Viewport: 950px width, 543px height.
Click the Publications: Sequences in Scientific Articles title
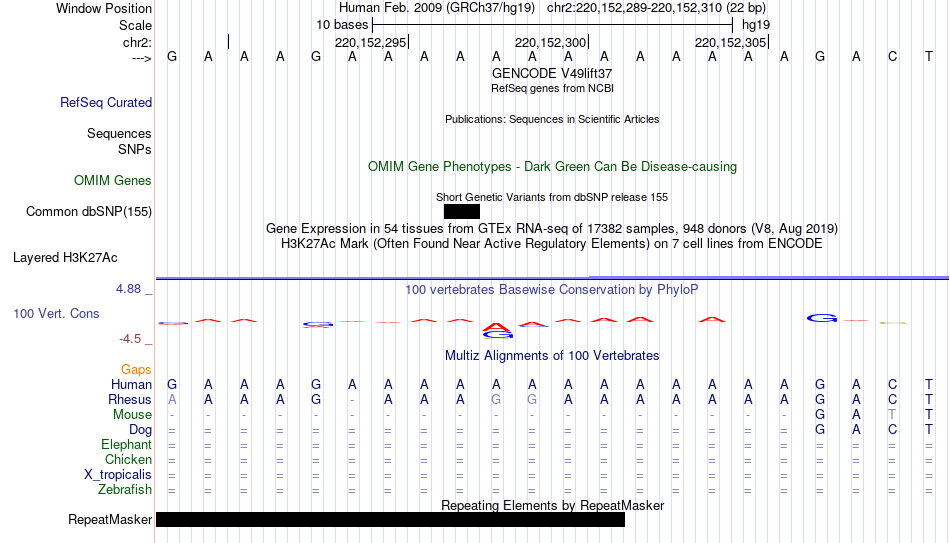[x=552, y=119]
